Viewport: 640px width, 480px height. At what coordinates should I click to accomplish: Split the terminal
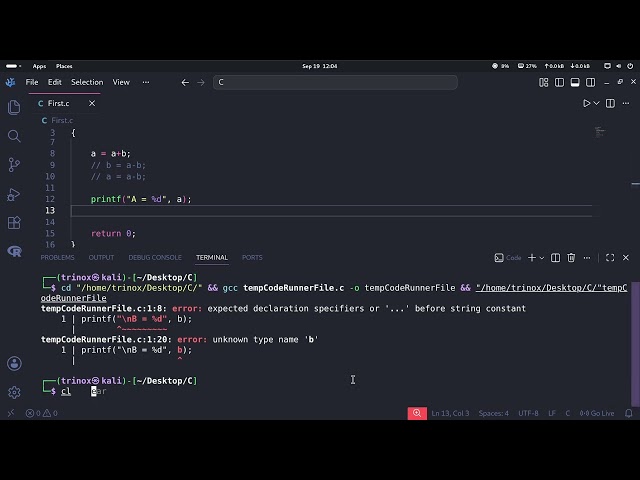[556, 258]
